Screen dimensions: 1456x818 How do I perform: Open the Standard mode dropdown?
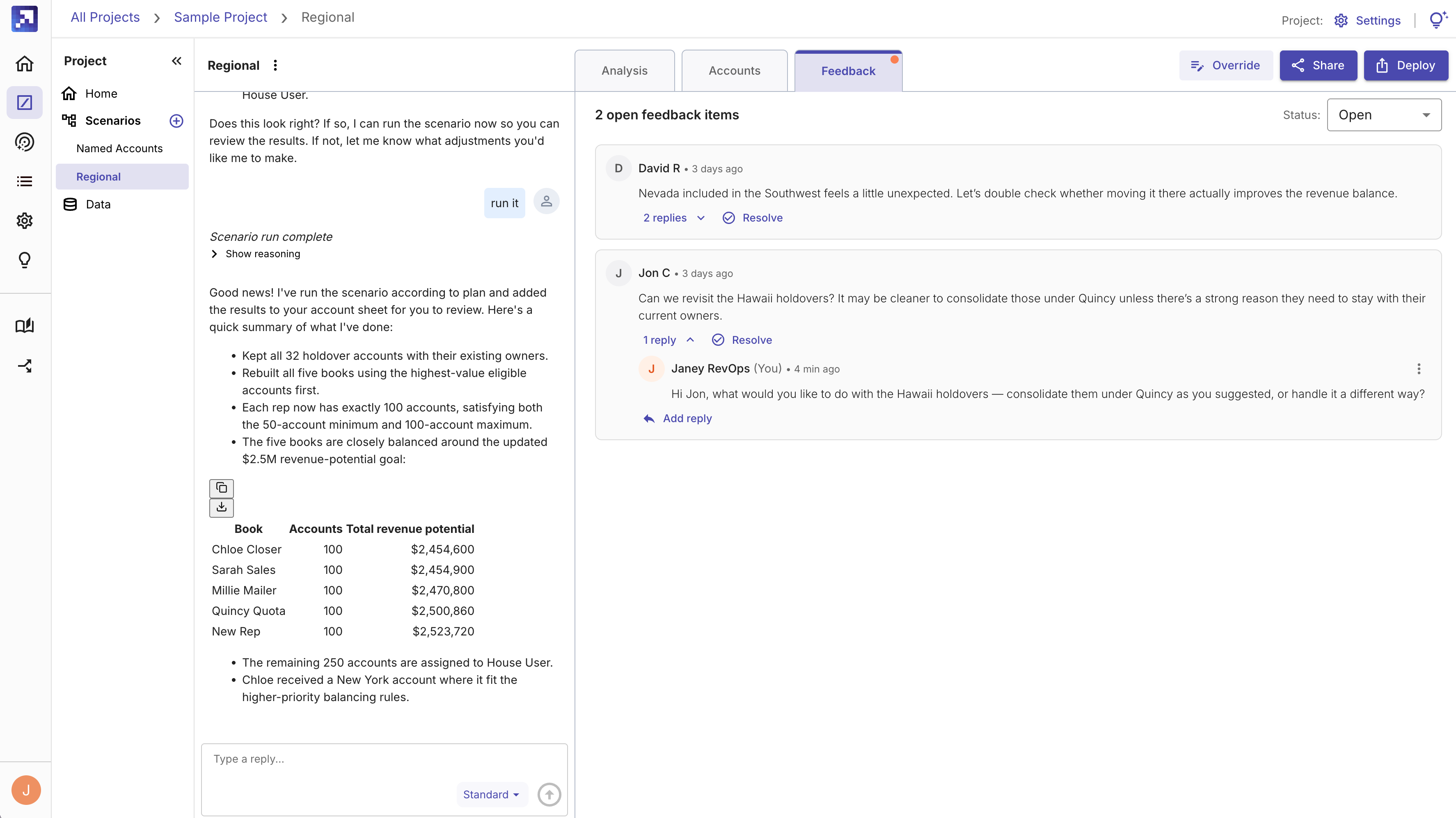point(492,794)
